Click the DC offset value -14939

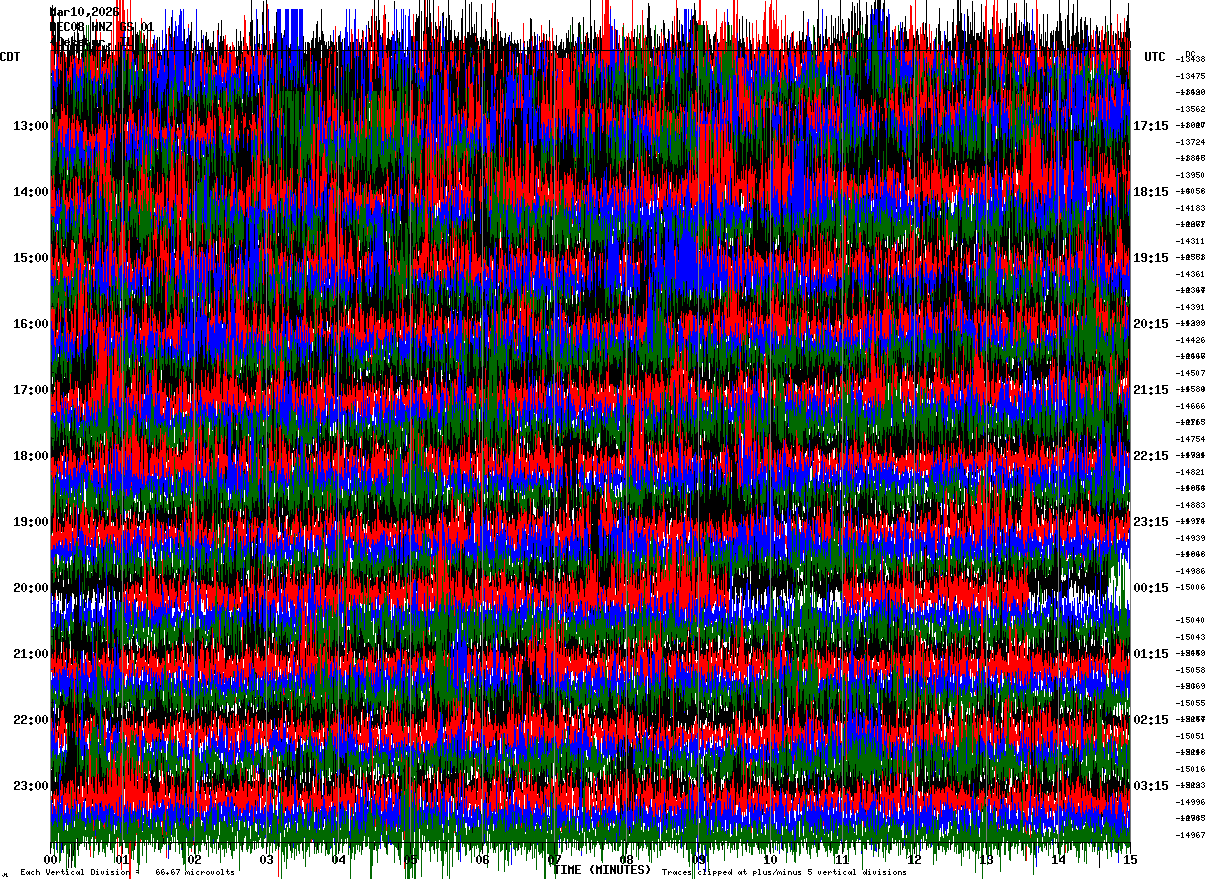click(1190, 538)
